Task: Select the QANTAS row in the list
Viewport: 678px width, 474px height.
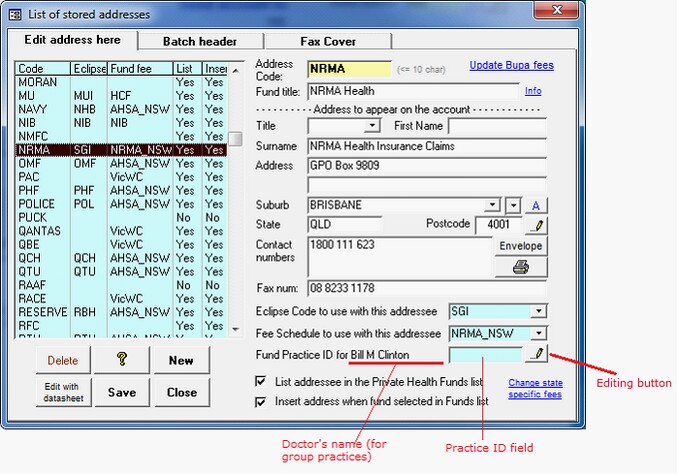Action: [x=121, y=231]
